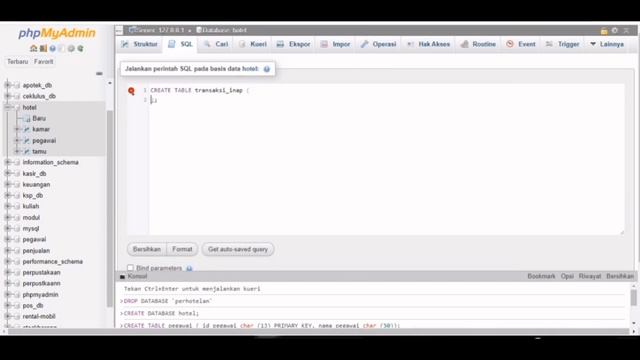The width and height of the screenshot is (640, 360).
Task: Go to the Ekspor tab
Action: [293, 44]
